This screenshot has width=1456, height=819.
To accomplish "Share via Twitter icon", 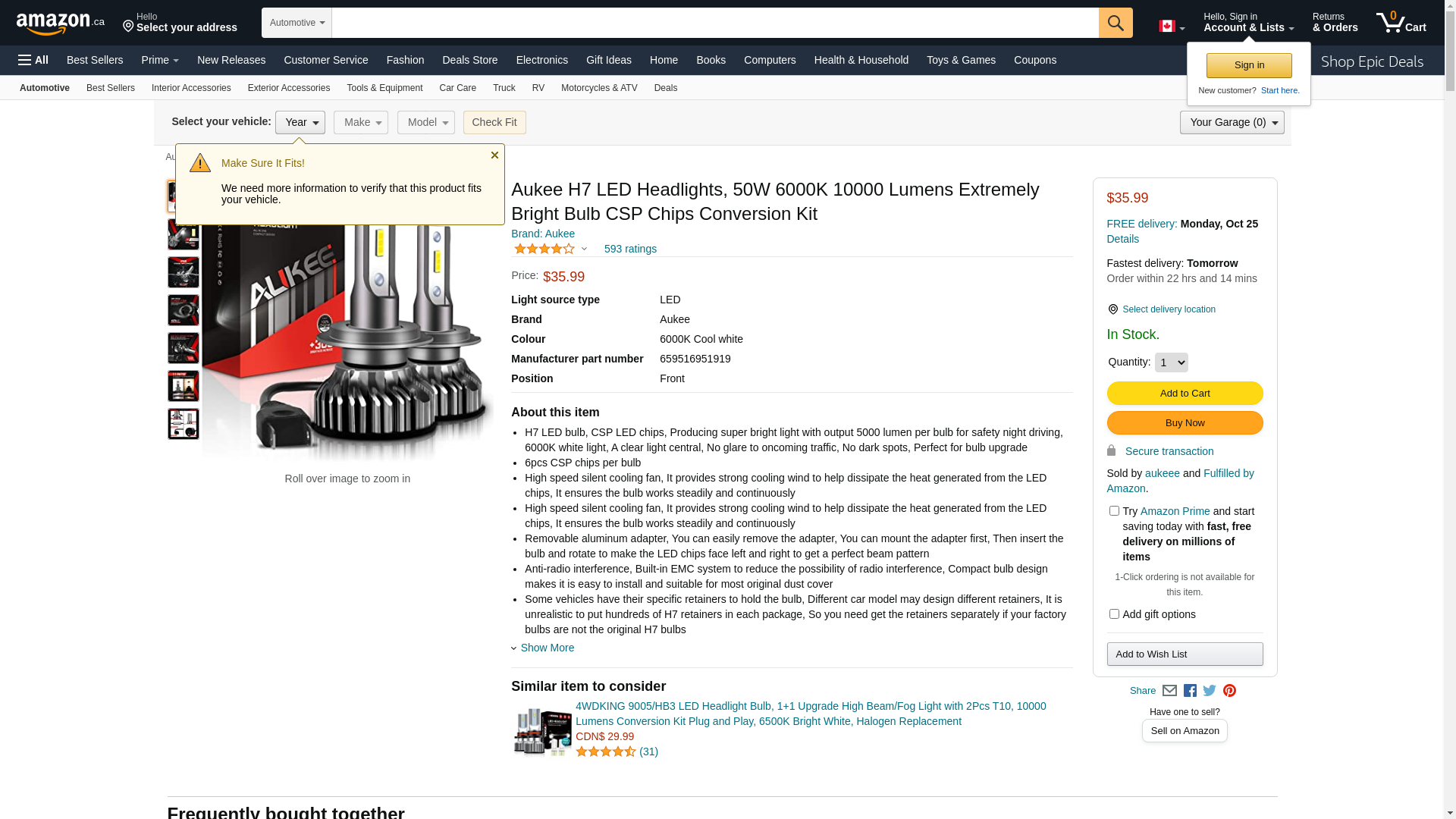I will [x=1210, y=691].
